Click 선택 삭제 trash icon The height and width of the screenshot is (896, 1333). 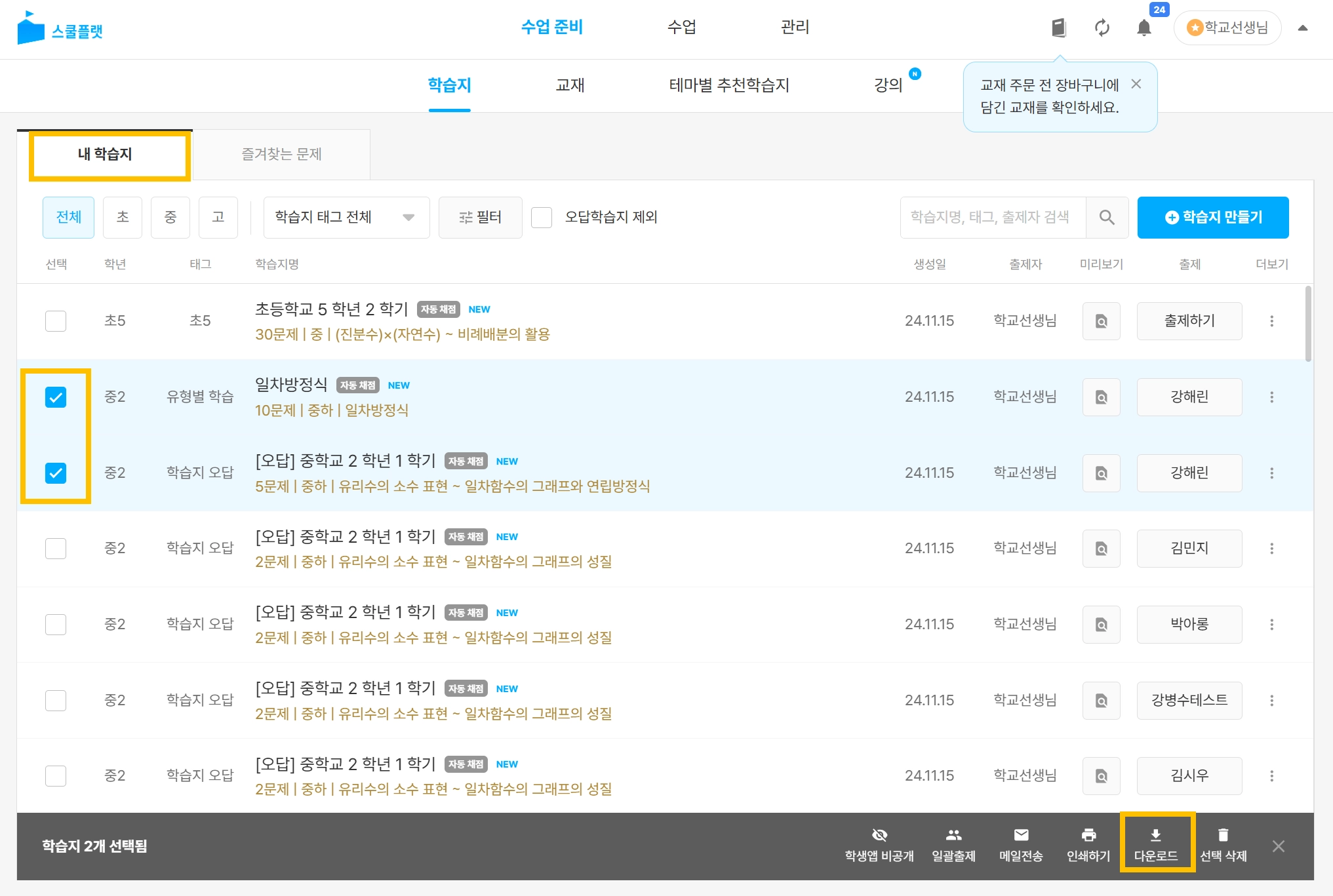tap(1223, 835)
